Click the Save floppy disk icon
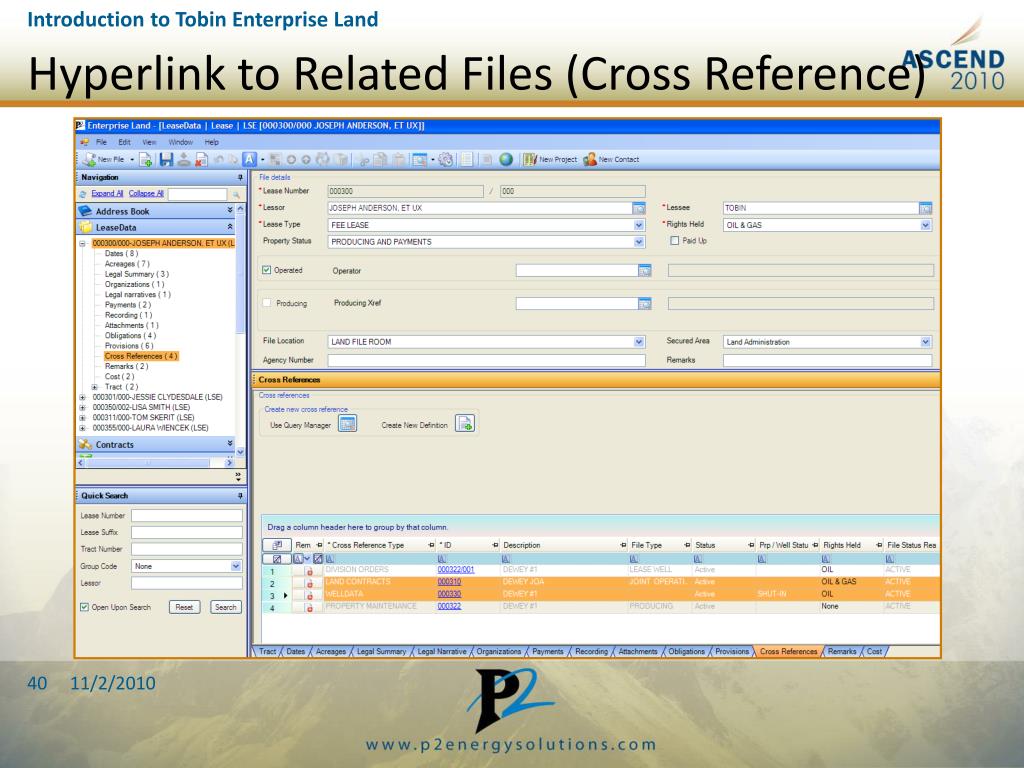The image size is (1024, 768). (166, 159)
